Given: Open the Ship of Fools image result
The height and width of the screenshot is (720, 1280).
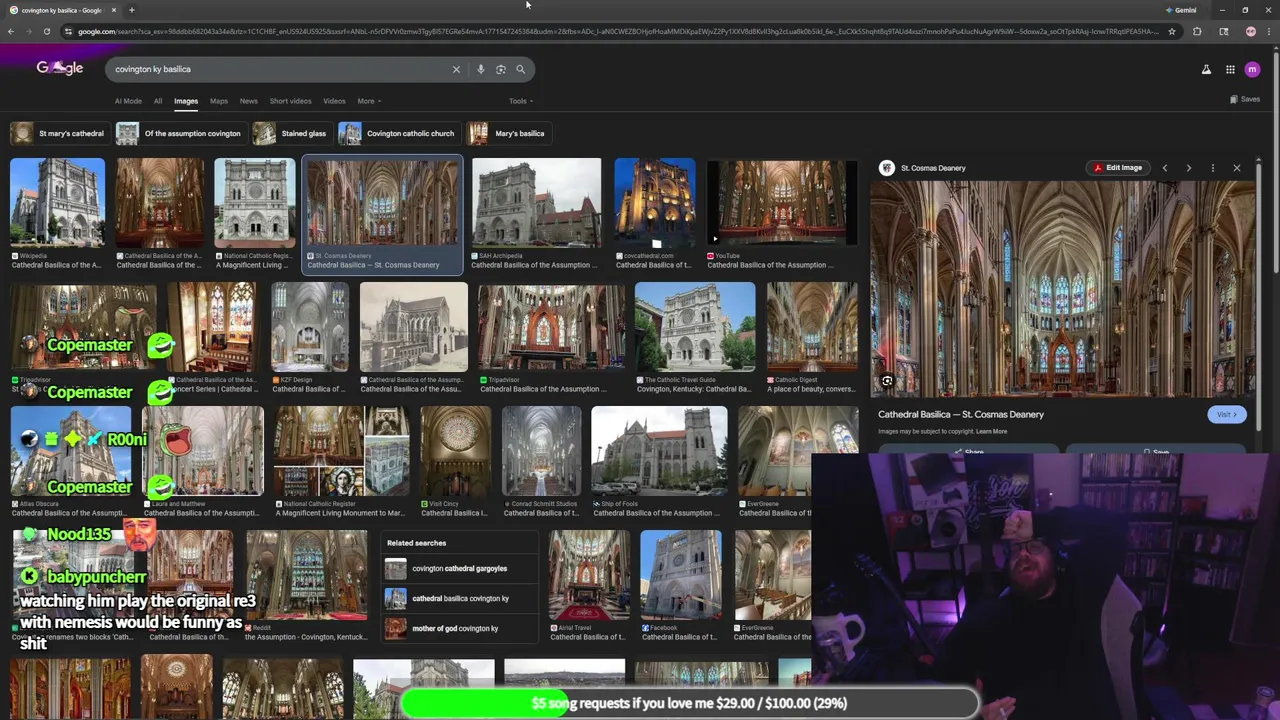Looking at the screenshot, I should tap(660, 451).
